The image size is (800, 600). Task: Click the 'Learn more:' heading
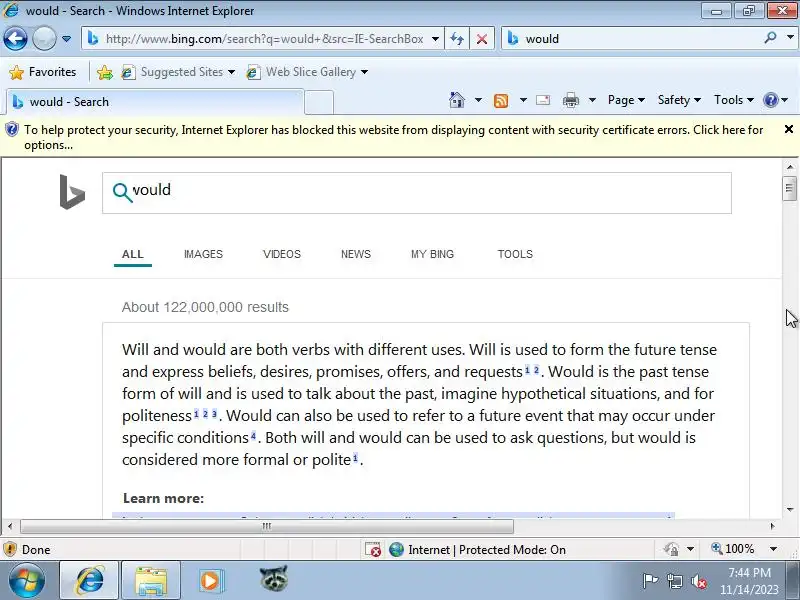(x=163, y=498)
